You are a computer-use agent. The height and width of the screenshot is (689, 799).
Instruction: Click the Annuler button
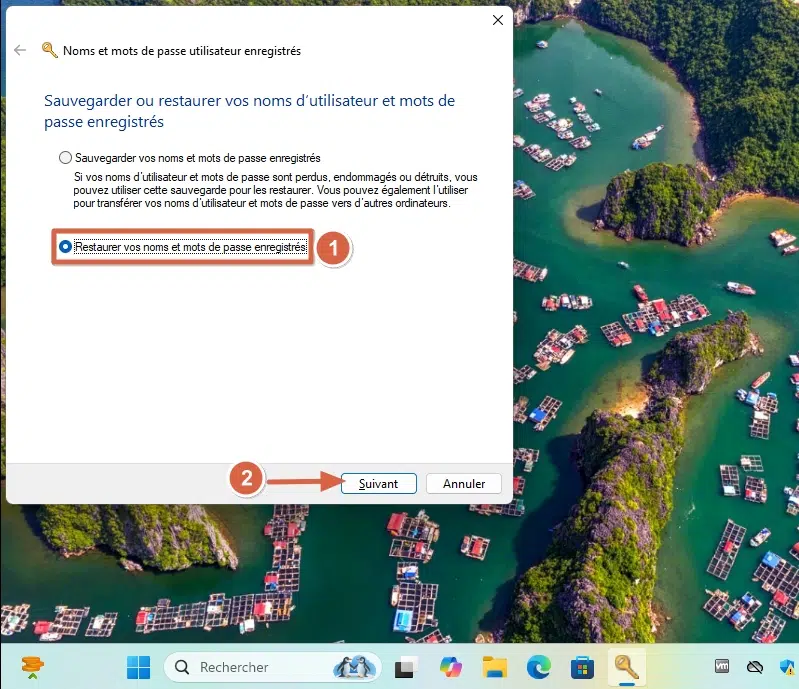pyautogui.click(x=464, y=484)
